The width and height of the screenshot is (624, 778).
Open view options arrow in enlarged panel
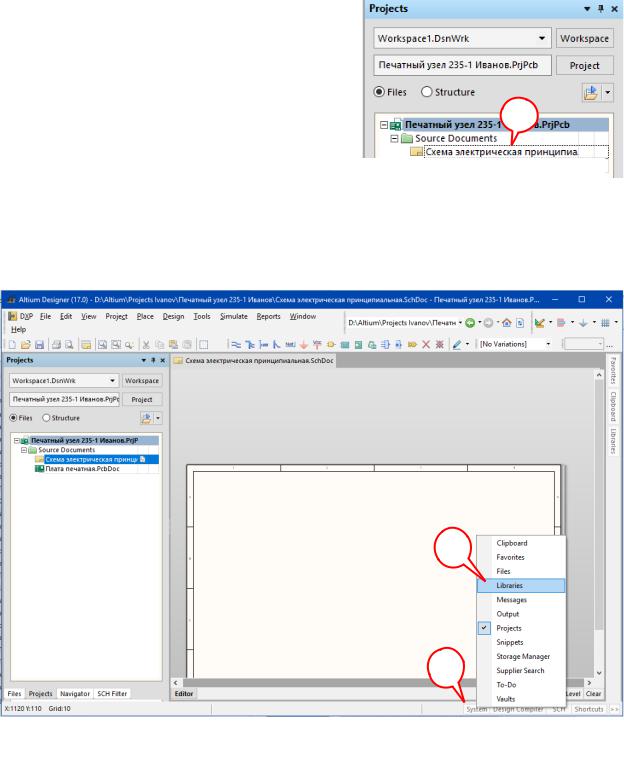point(608,92)
